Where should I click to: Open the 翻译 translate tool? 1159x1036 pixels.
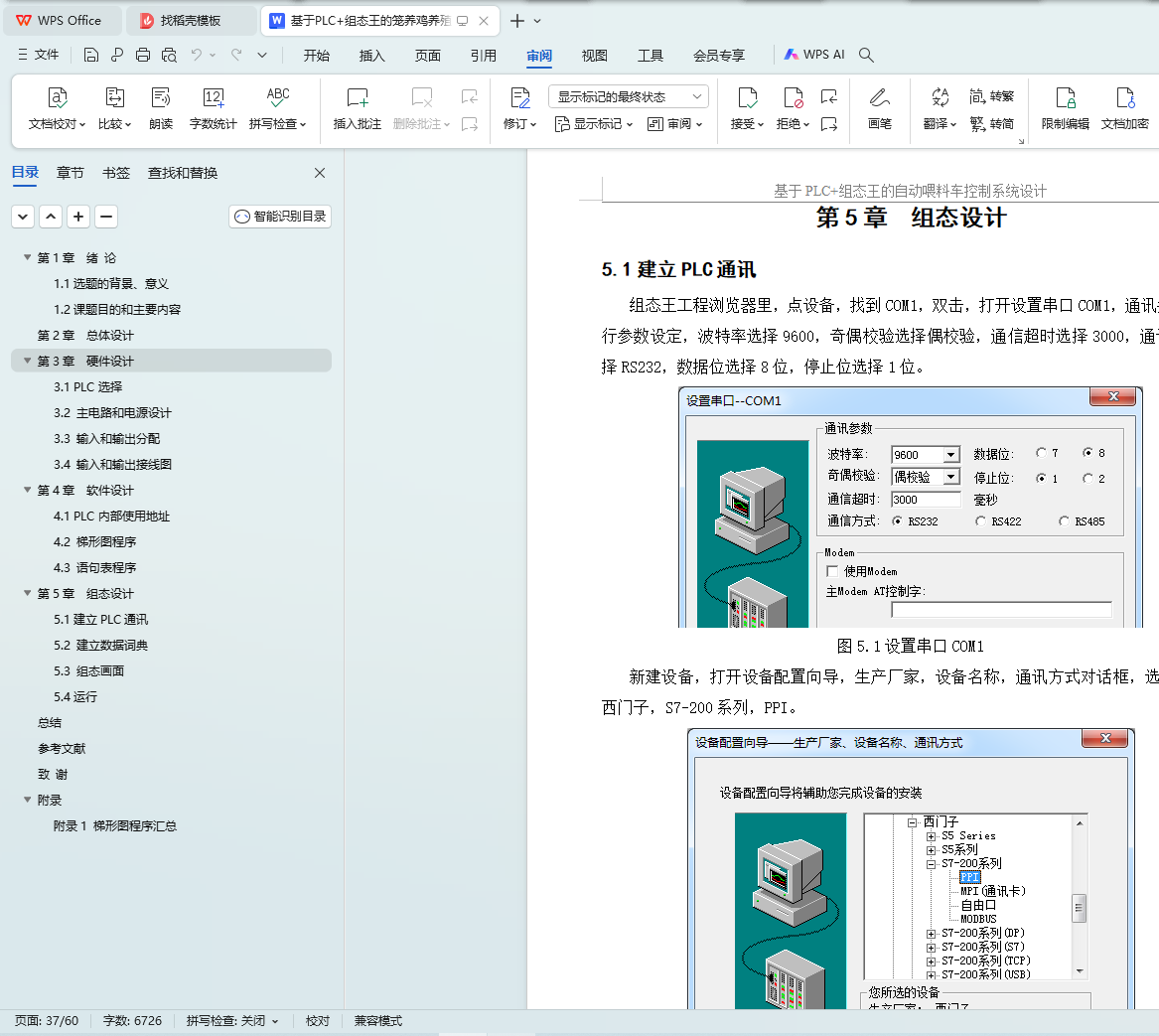940,108
